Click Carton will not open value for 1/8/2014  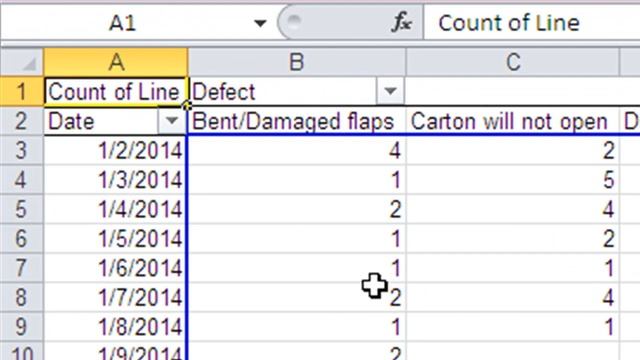(x=513, y=327)
